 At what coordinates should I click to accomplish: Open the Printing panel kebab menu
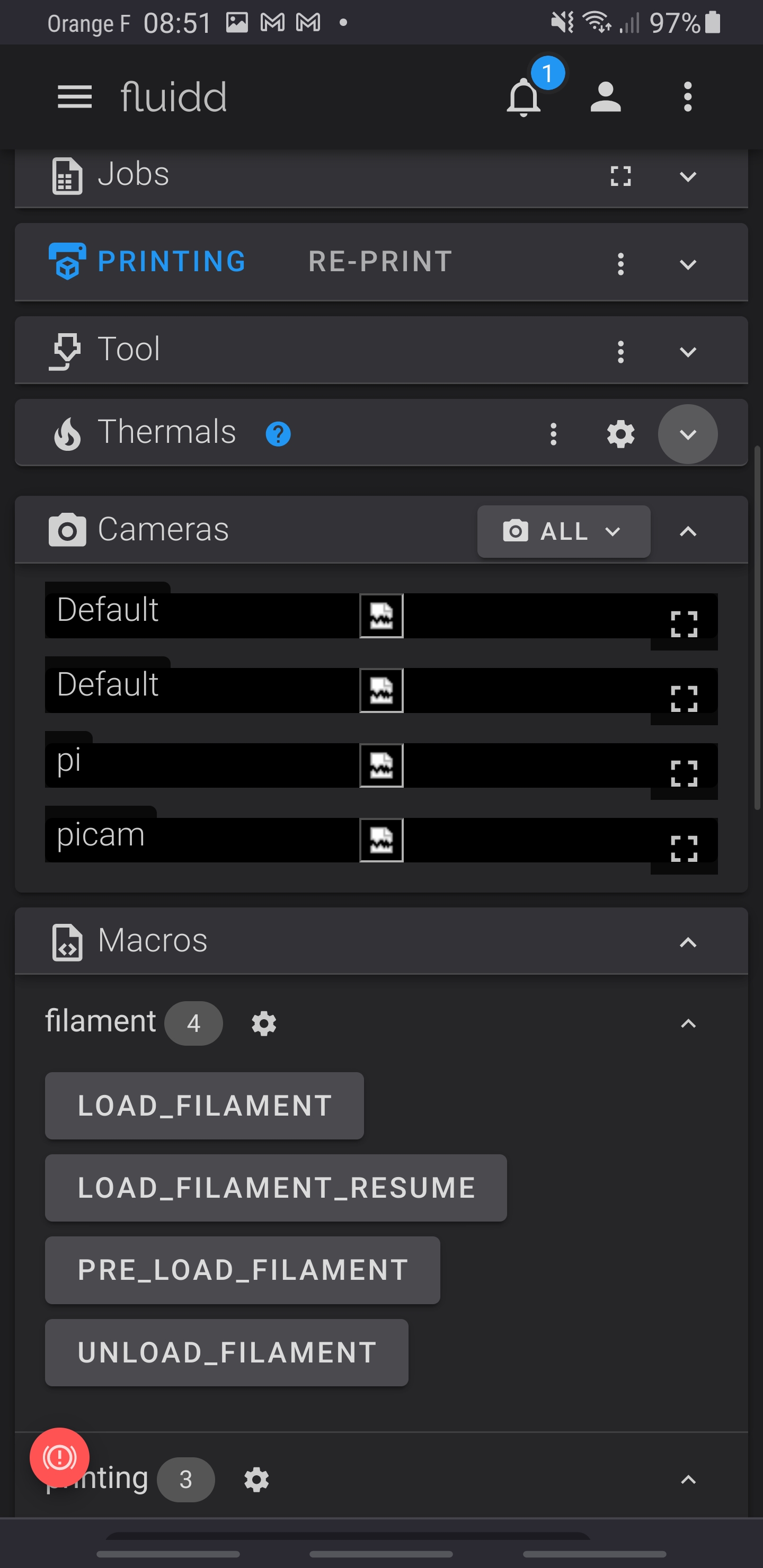click(x=620, y=264)
